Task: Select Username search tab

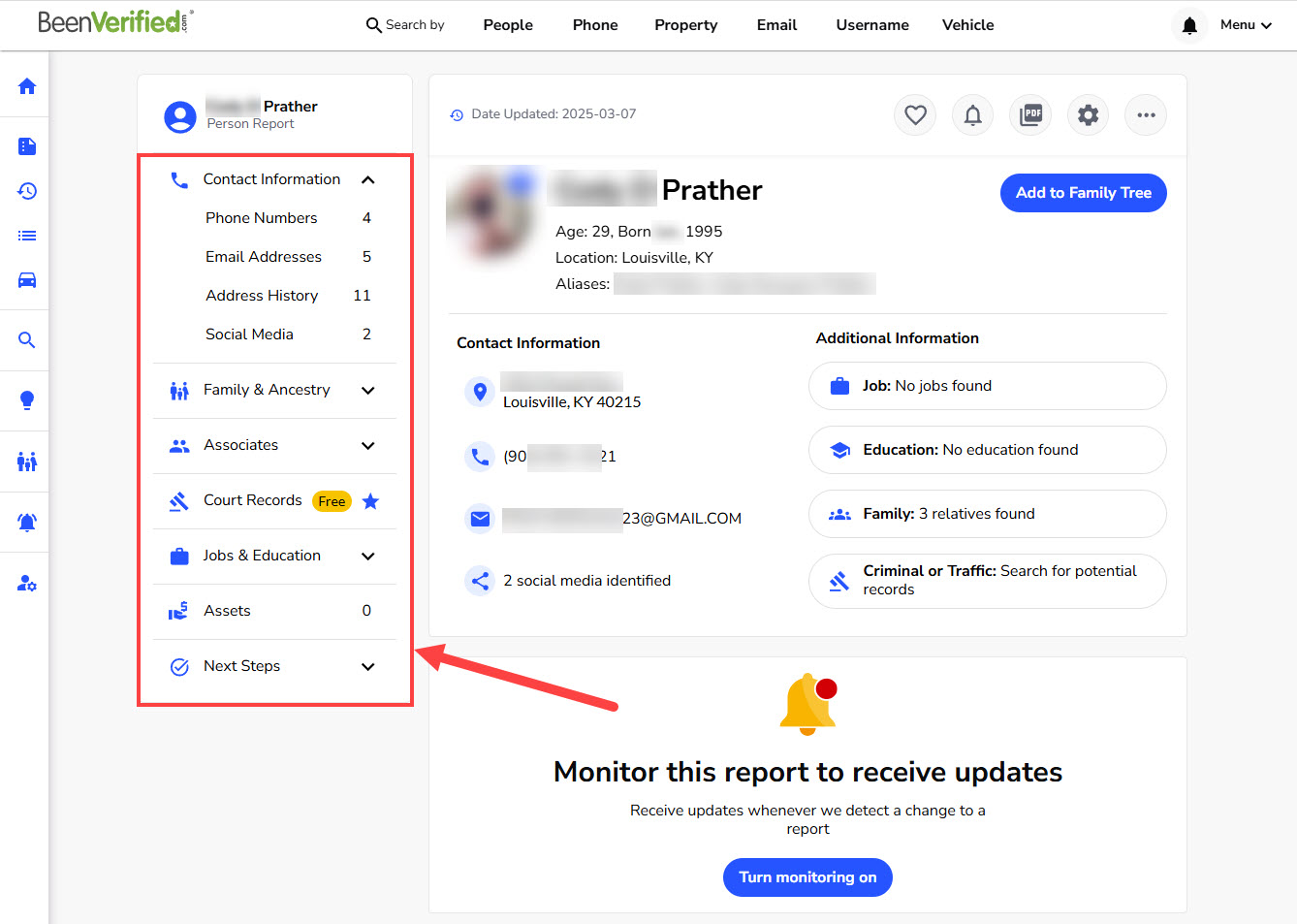Action: pyautogui.click(x=872, y=25)
